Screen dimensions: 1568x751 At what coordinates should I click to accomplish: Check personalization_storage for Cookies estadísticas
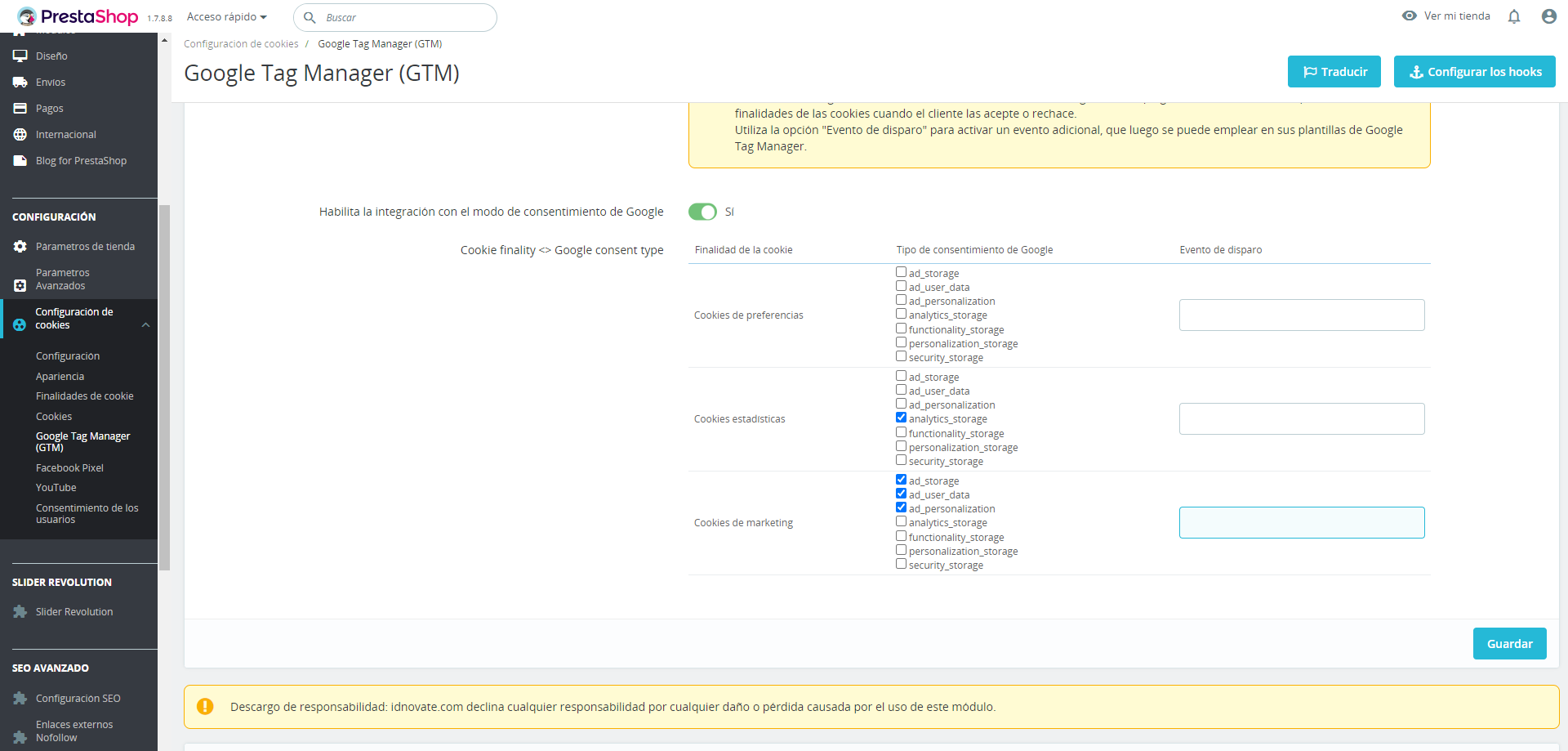coord(901,446)
